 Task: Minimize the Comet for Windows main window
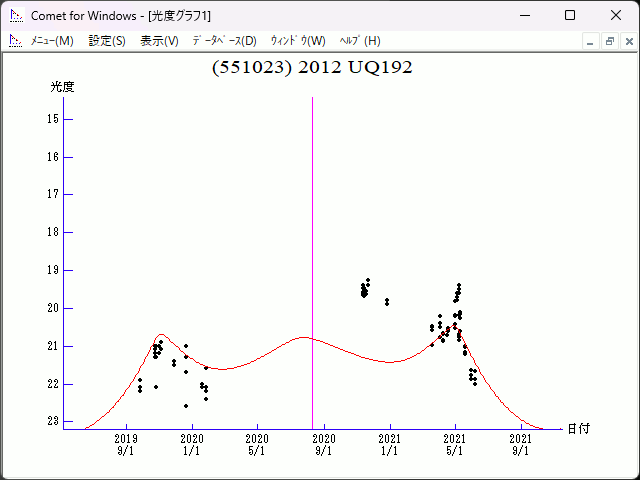[x=524, y=15]
